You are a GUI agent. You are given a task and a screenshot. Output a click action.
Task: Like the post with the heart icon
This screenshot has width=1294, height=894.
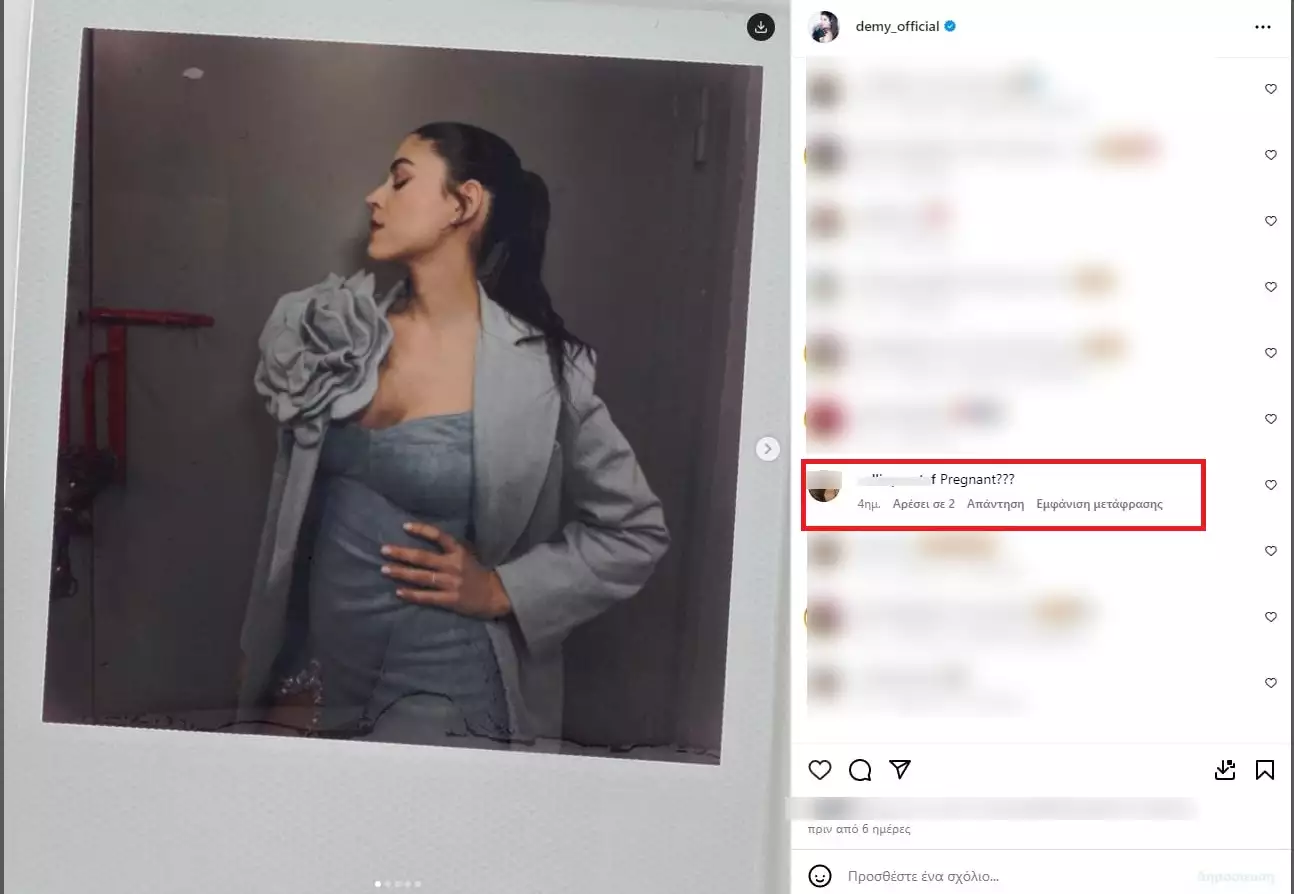[820, 770]
